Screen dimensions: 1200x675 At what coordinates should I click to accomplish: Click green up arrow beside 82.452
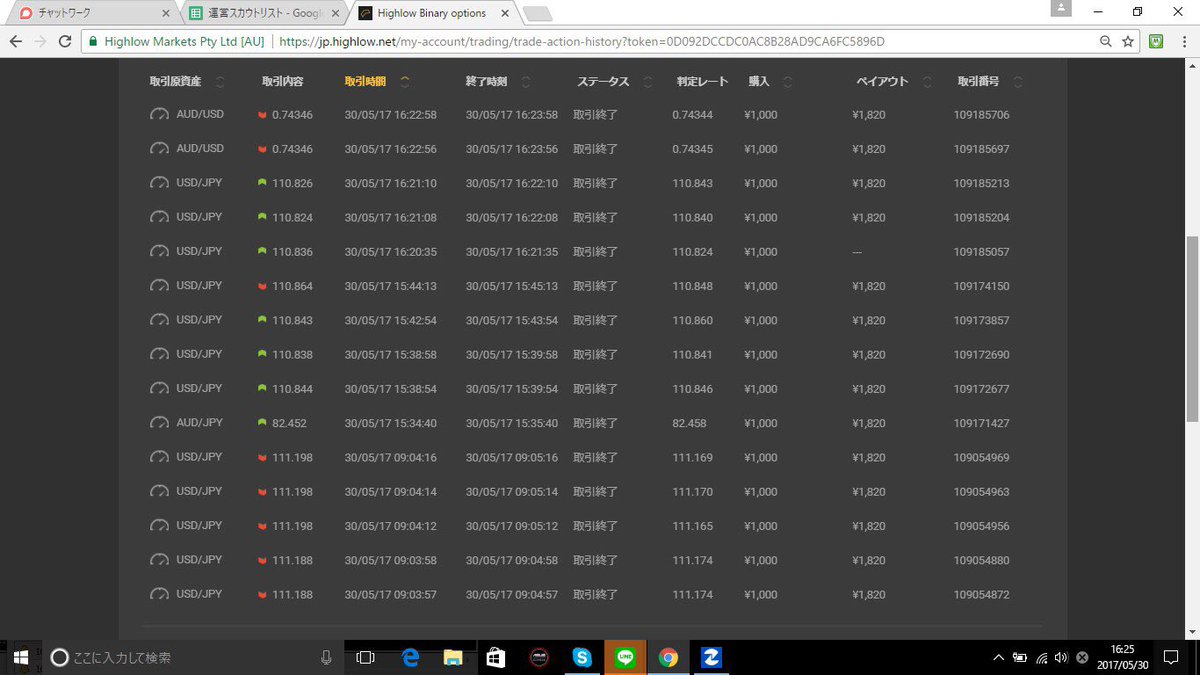coord(262,423)
